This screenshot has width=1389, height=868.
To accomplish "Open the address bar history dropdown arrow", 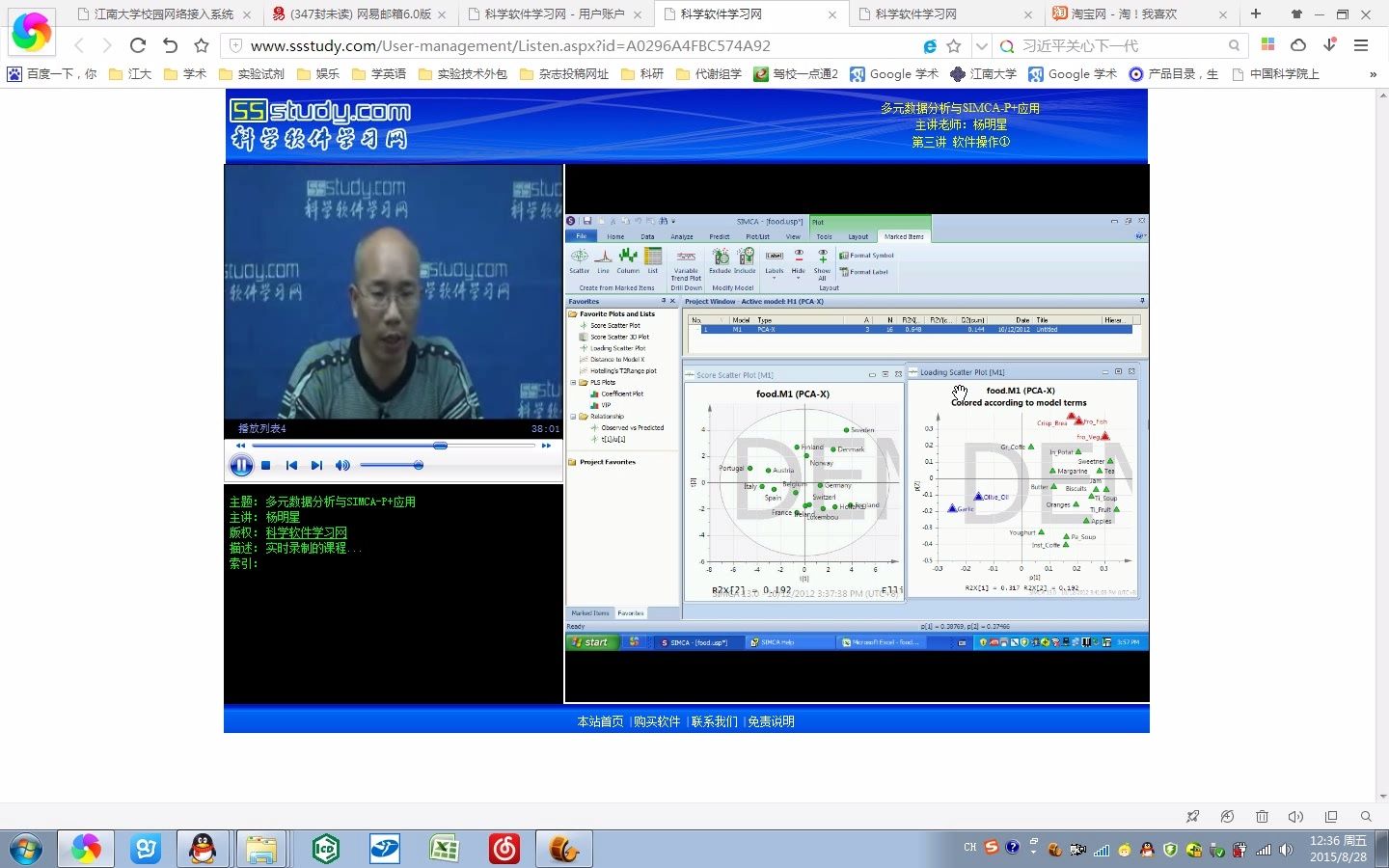I will point(981,45).
